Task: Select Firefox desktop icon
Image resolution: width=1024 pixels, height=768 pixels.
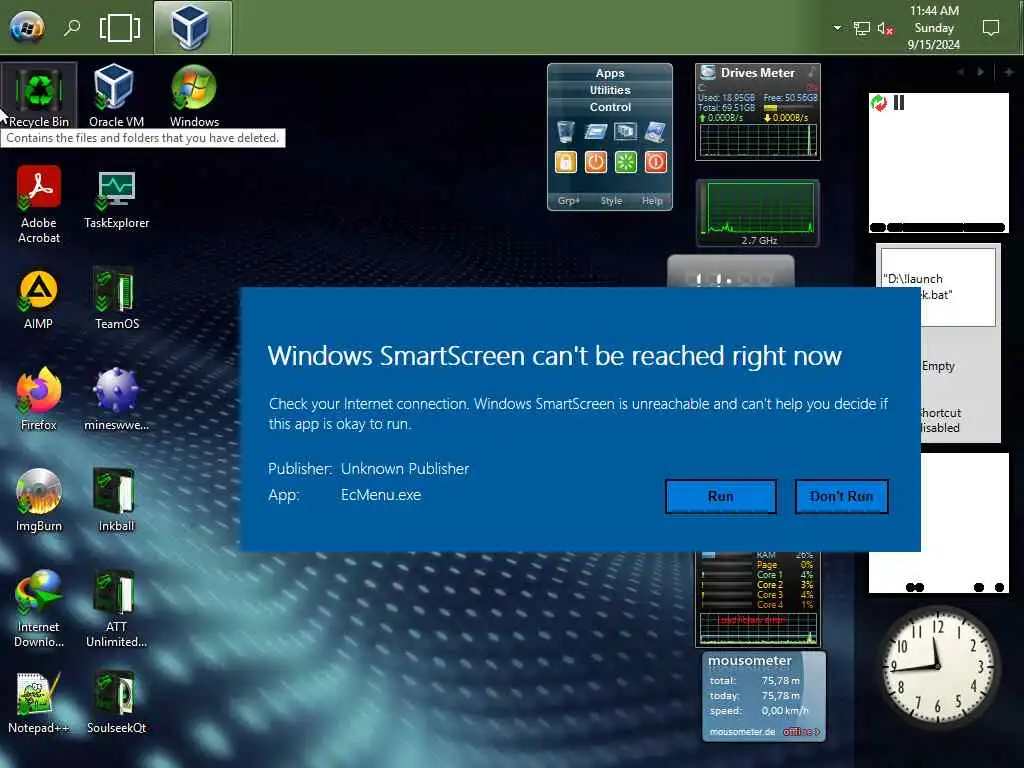Action: pyautogui.click(x=39, y=399)
